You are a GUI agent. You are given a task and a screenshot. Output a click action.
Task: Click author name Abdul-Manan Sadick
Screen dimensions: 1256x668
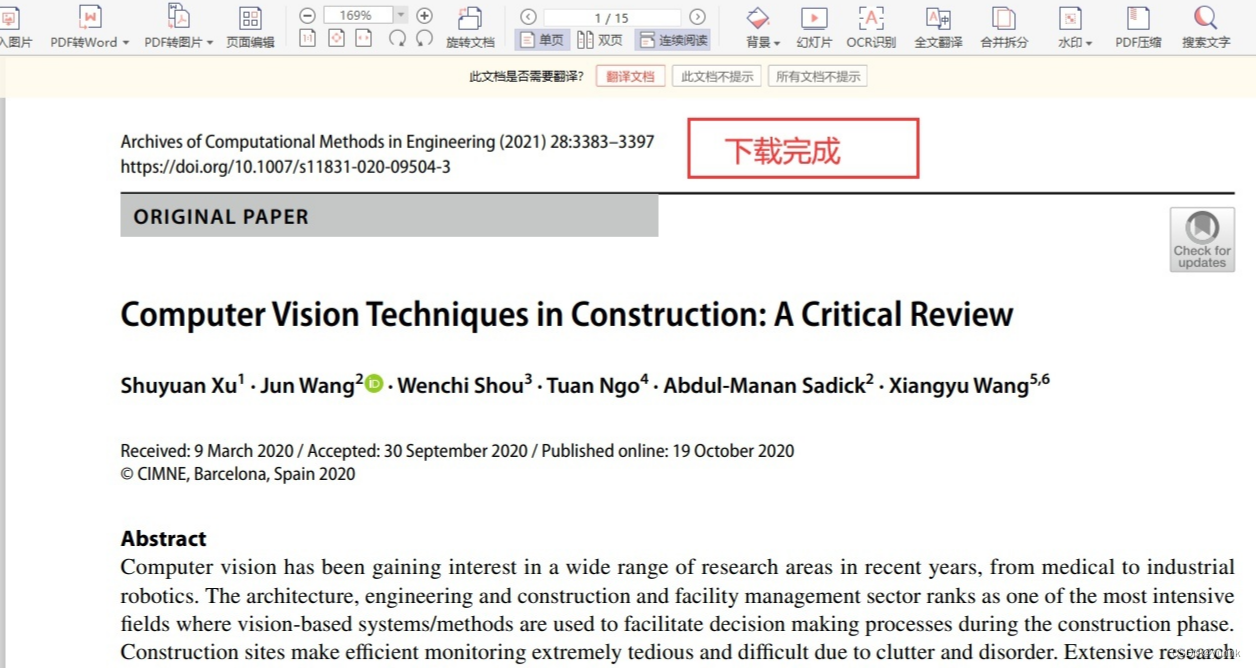point(763,386)
